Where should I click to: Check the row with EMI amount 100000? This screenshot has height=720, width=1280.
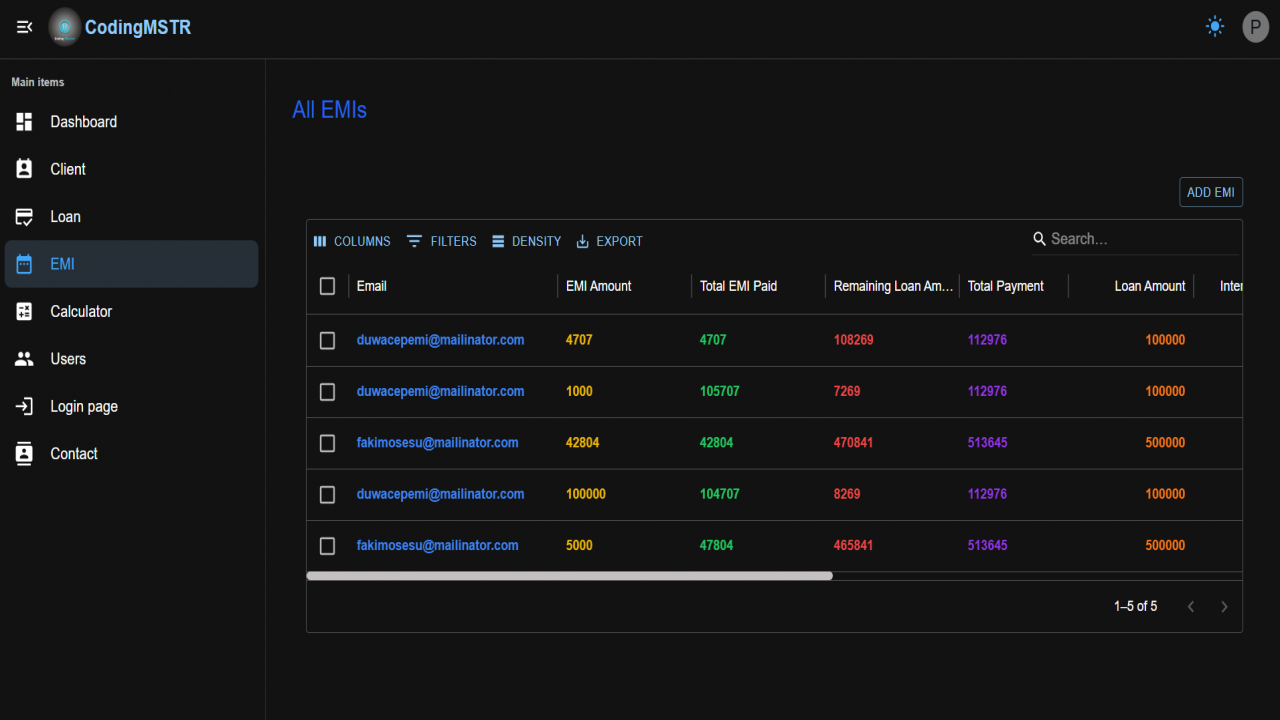click(x=327, y=494)
